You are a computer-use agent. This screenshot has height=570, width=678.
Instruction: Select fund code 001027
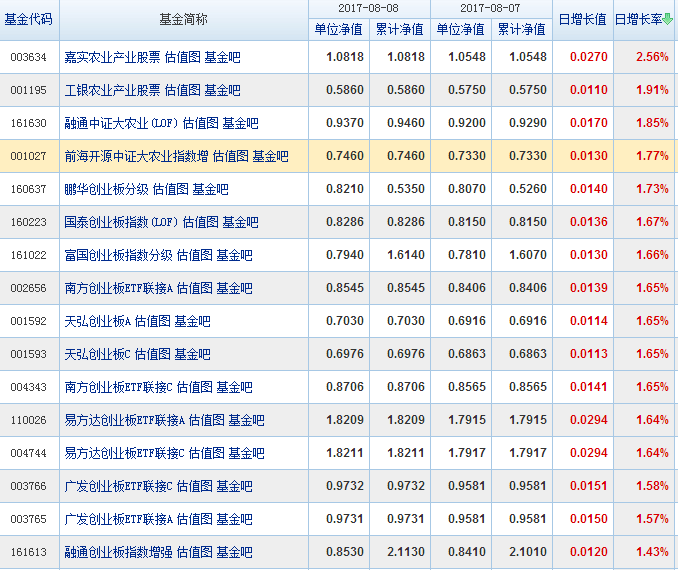tap(29, 156)
